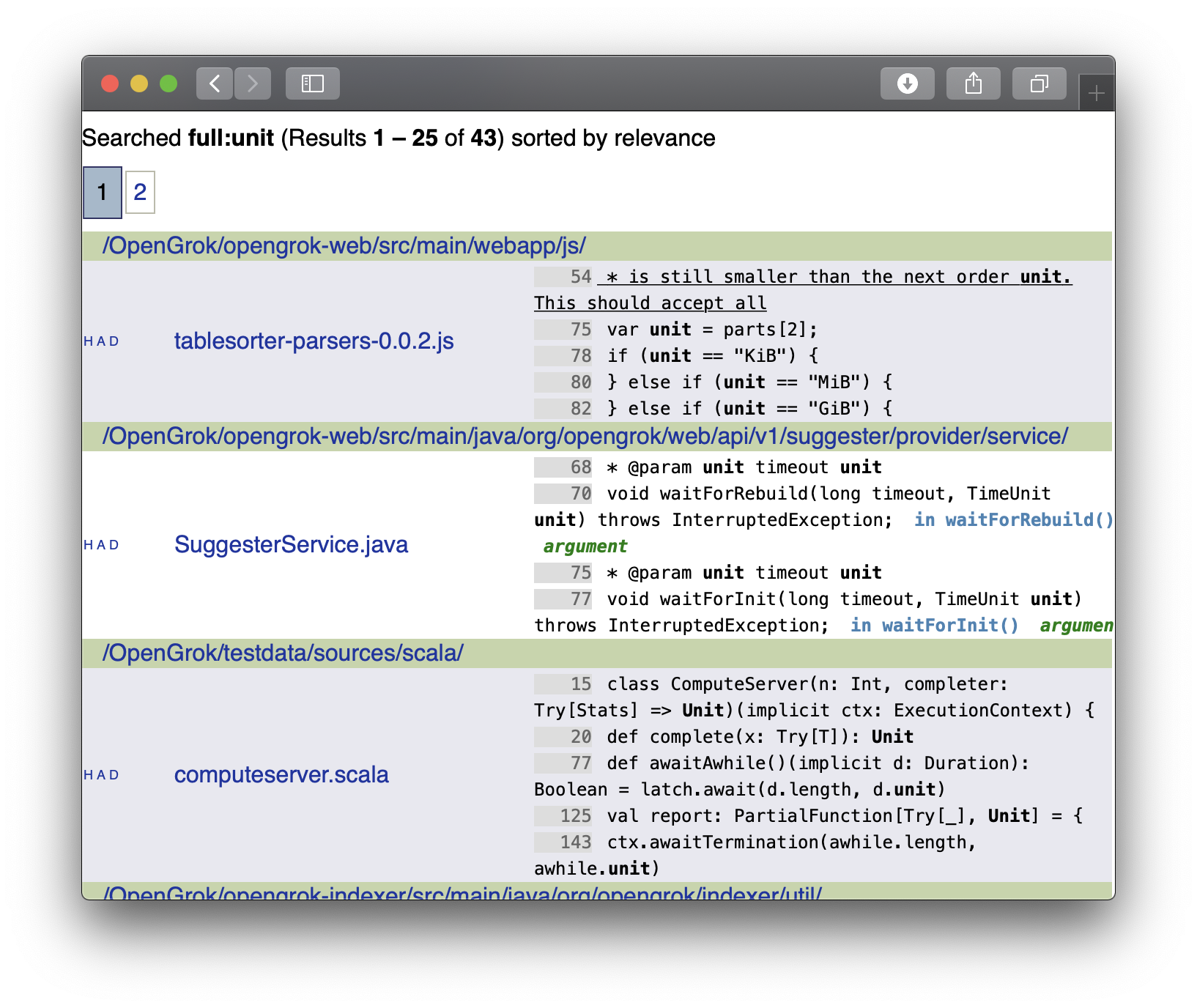Toggle the sidebar panel icon
The width and height of the screenshot is (1197, 1008).
[x=313, y=84]
